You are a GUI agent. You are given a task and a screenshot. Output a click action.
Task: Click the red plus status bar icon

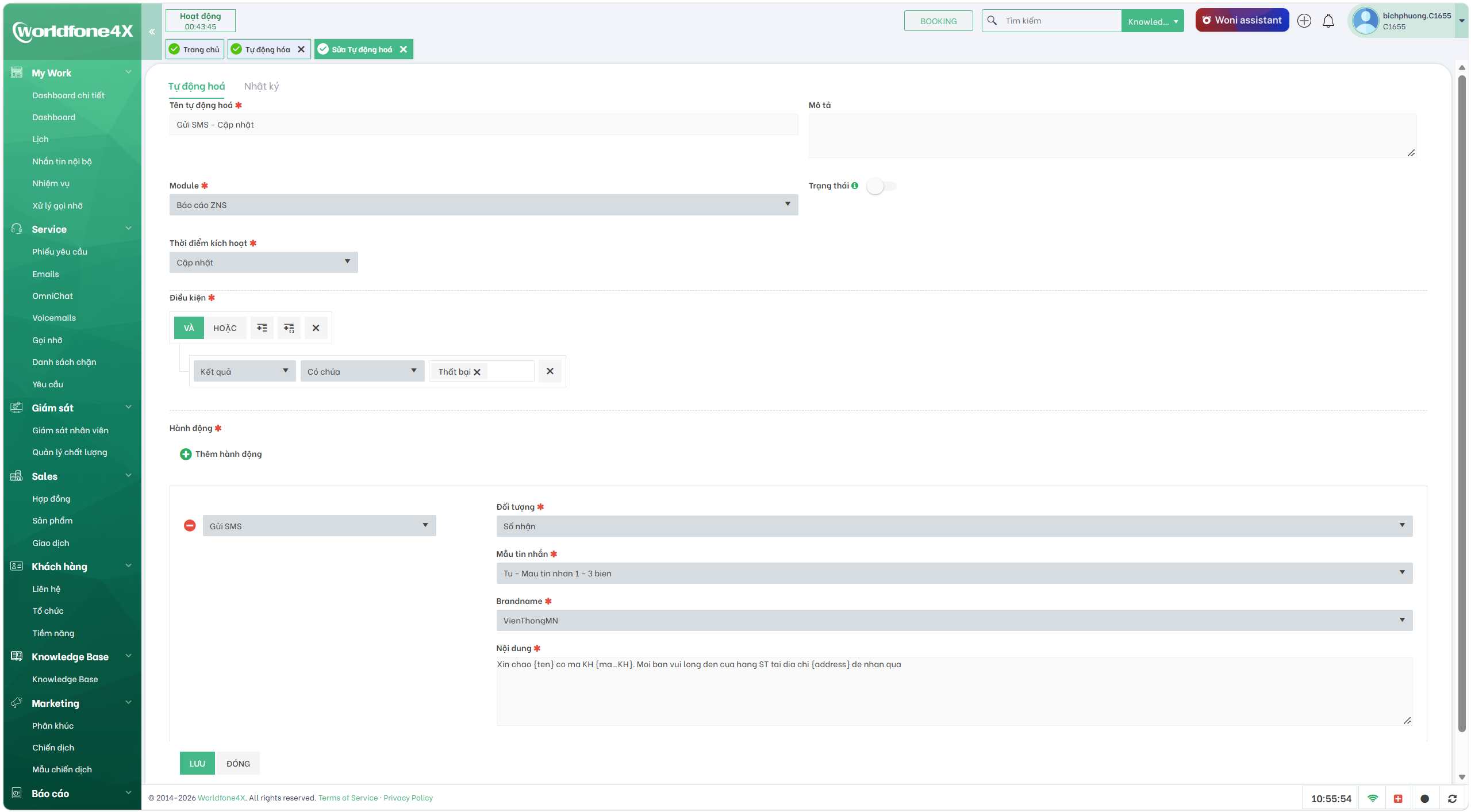coord(1399,798)
